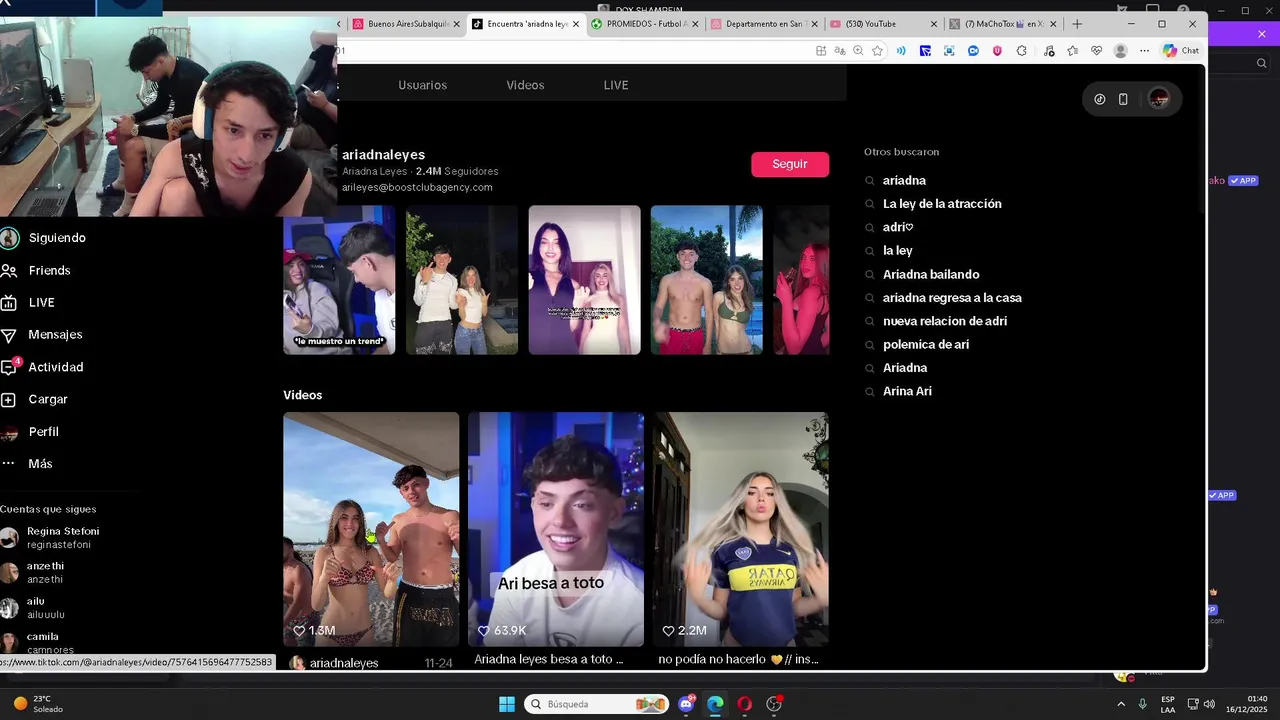
Task: Open the beach video with 1.3M likes
Action: (x=371, y=529)
